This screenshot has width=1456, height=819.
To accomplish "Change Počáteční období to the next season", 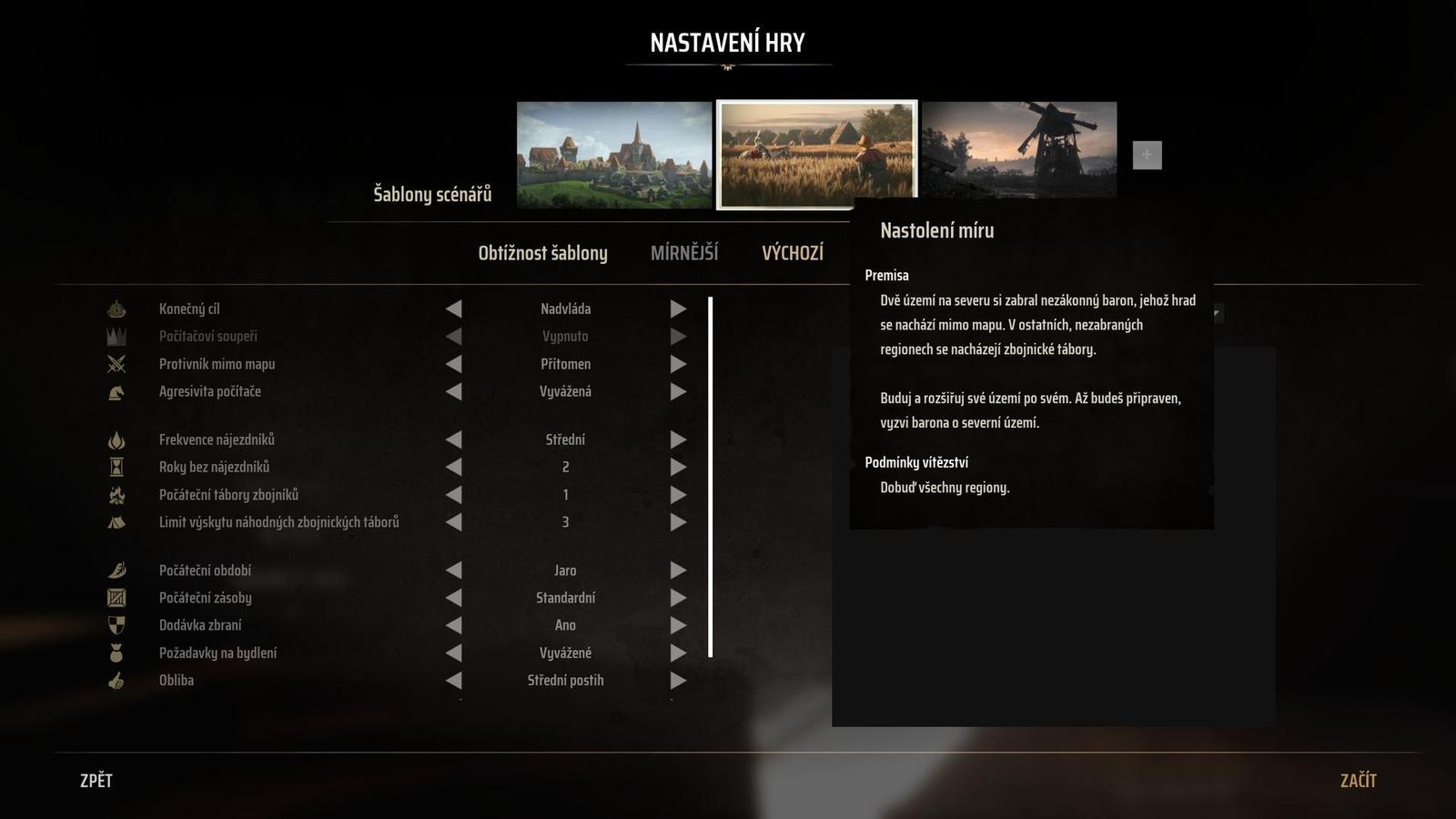I will (x=678, y=571).
